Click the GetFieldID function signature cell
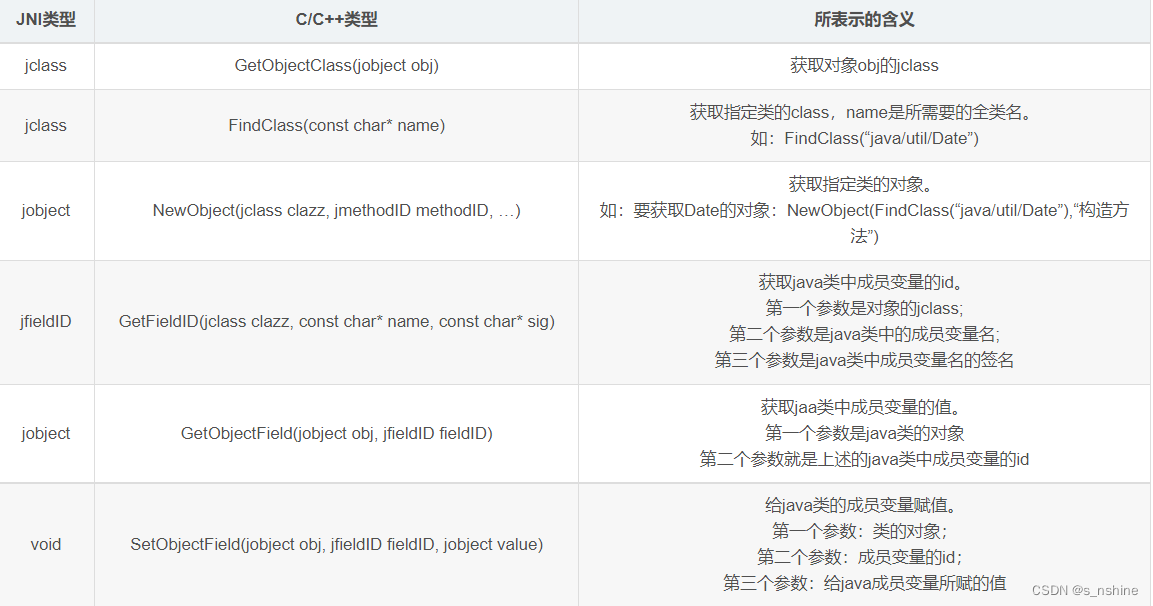 [x=335, y=322]
